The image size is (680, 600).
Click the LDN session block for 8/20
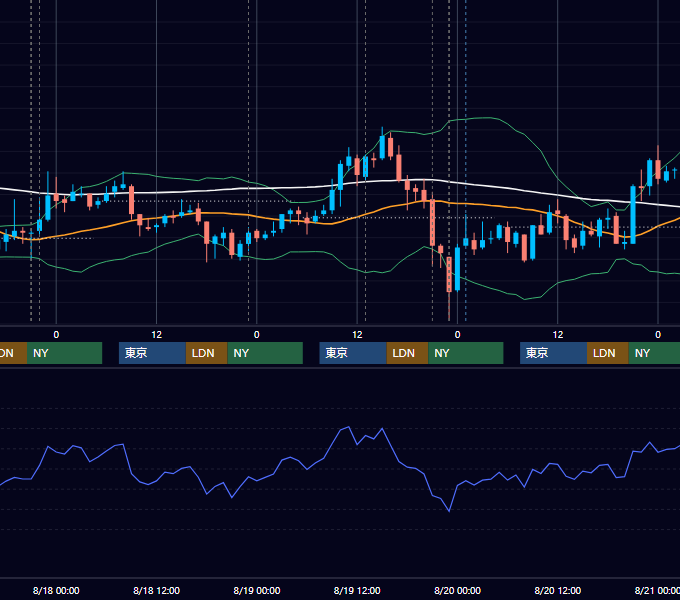(x=608, y=353)
